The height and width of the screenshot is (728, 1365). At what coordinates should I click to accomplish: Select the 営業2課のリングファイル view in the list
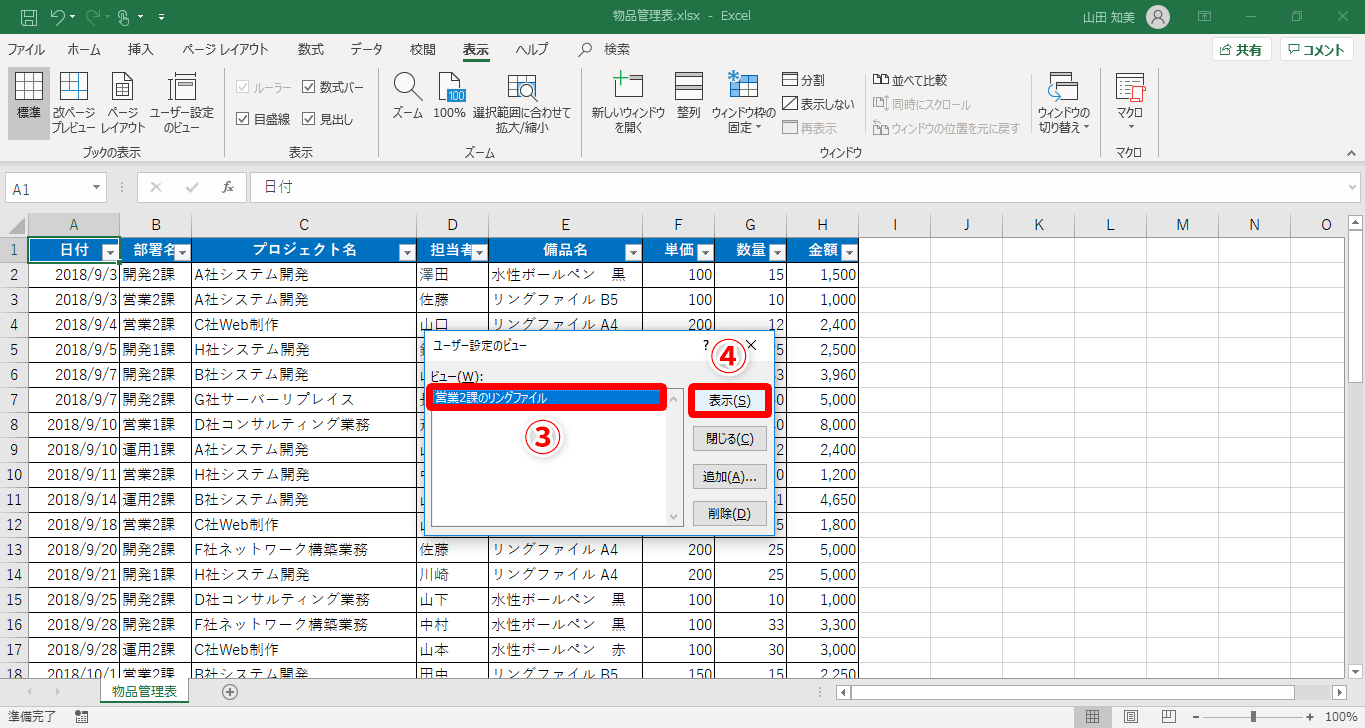click(547, 398)
